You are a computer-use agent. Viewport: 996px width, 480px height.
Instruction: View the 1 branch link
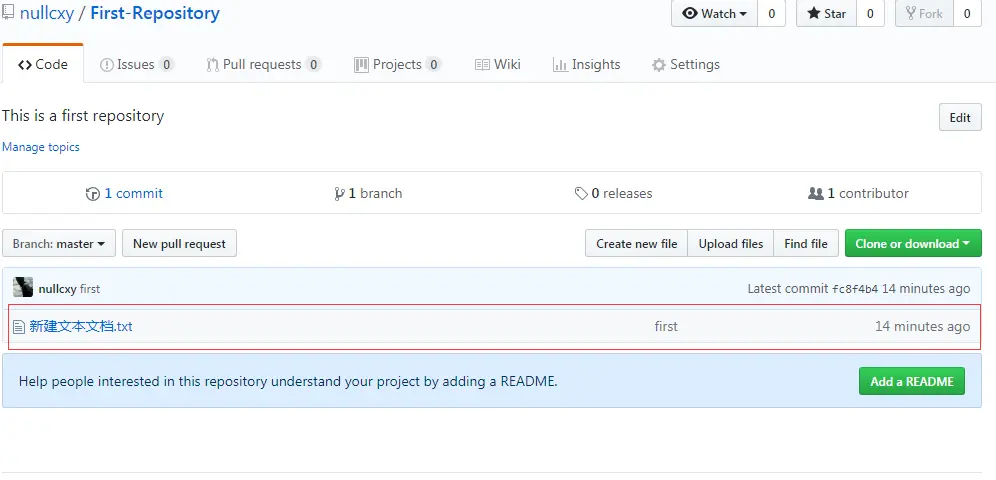[x=375, y=193]
